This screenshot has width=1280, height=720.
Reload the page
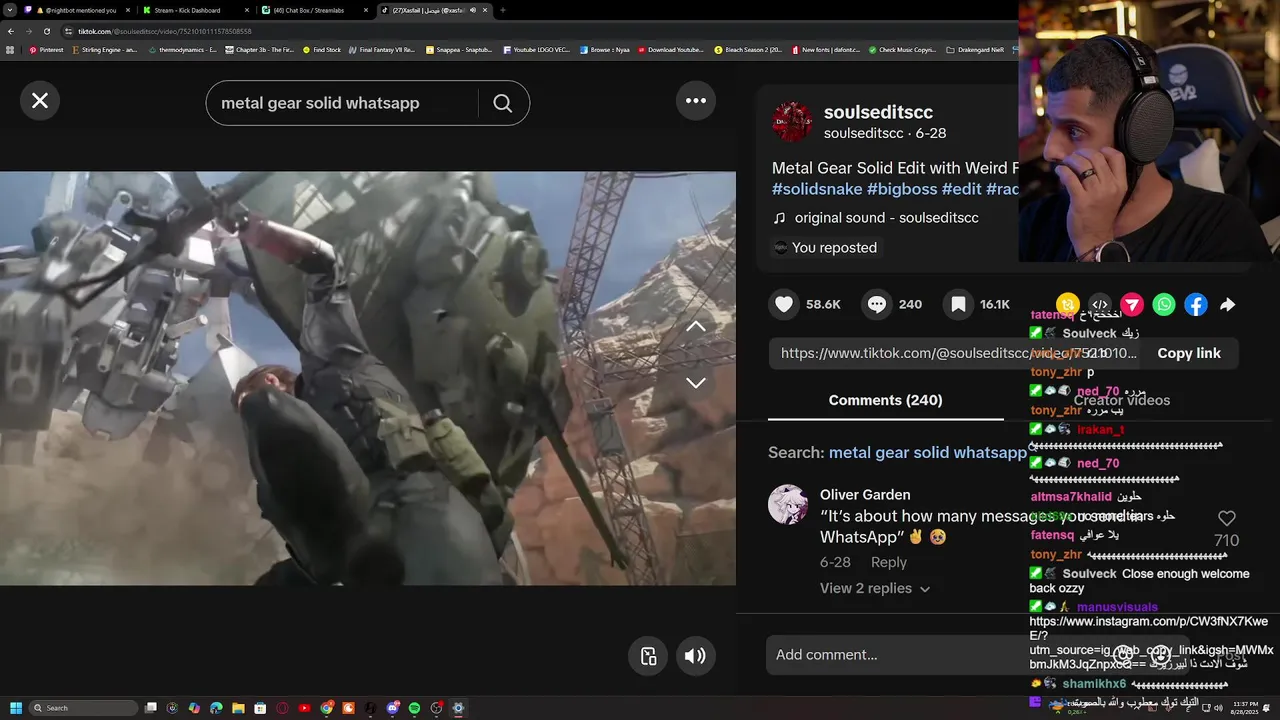[46, 31]
